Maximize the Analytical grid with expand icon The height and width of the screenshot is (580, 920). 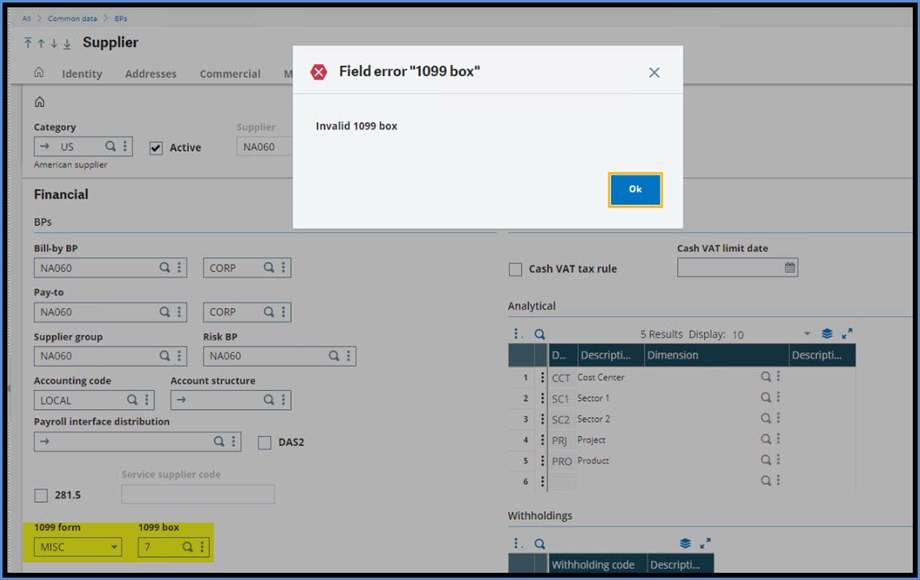click(x=848, y=334)
